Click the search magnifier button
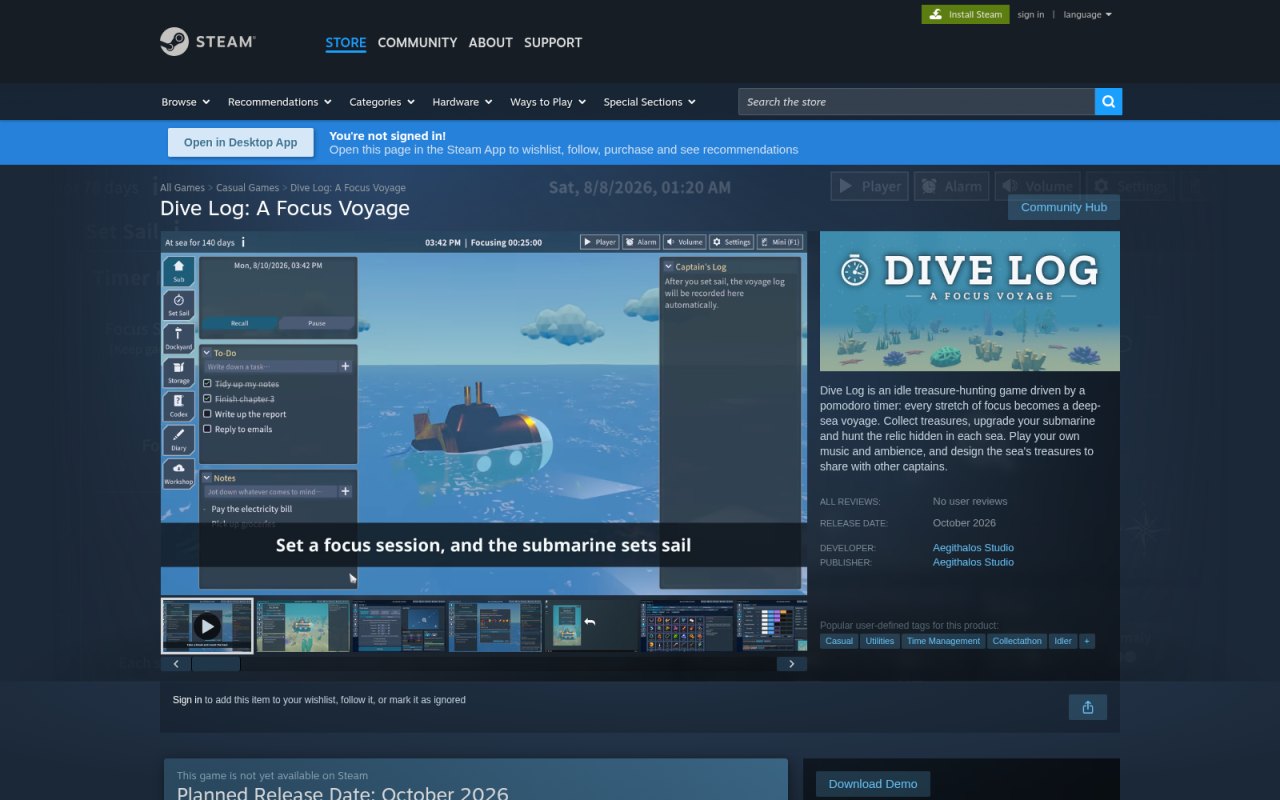 coord(1108,102)
